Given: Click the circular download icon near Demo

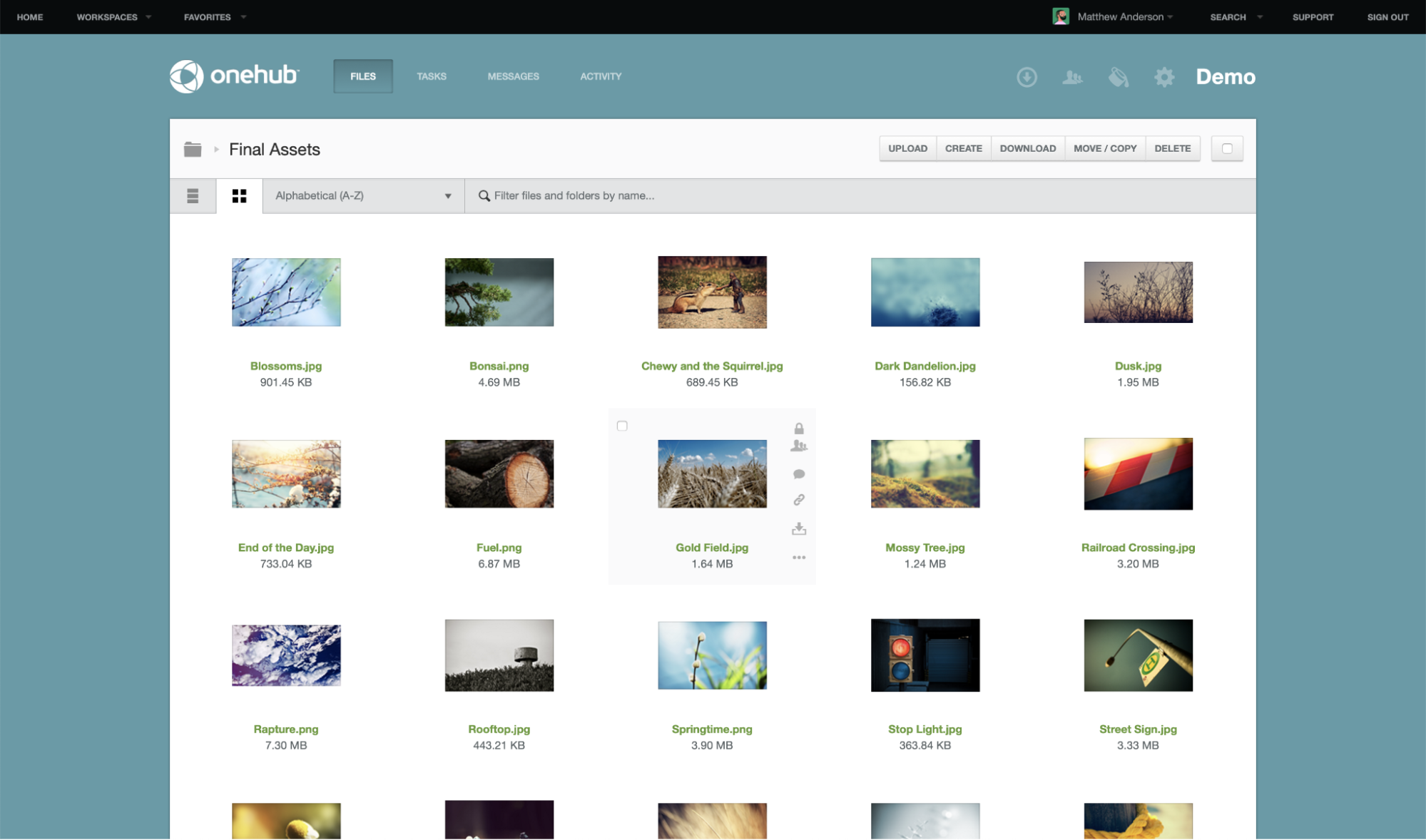Looking at the screenshot, I should click(1027, 77).
